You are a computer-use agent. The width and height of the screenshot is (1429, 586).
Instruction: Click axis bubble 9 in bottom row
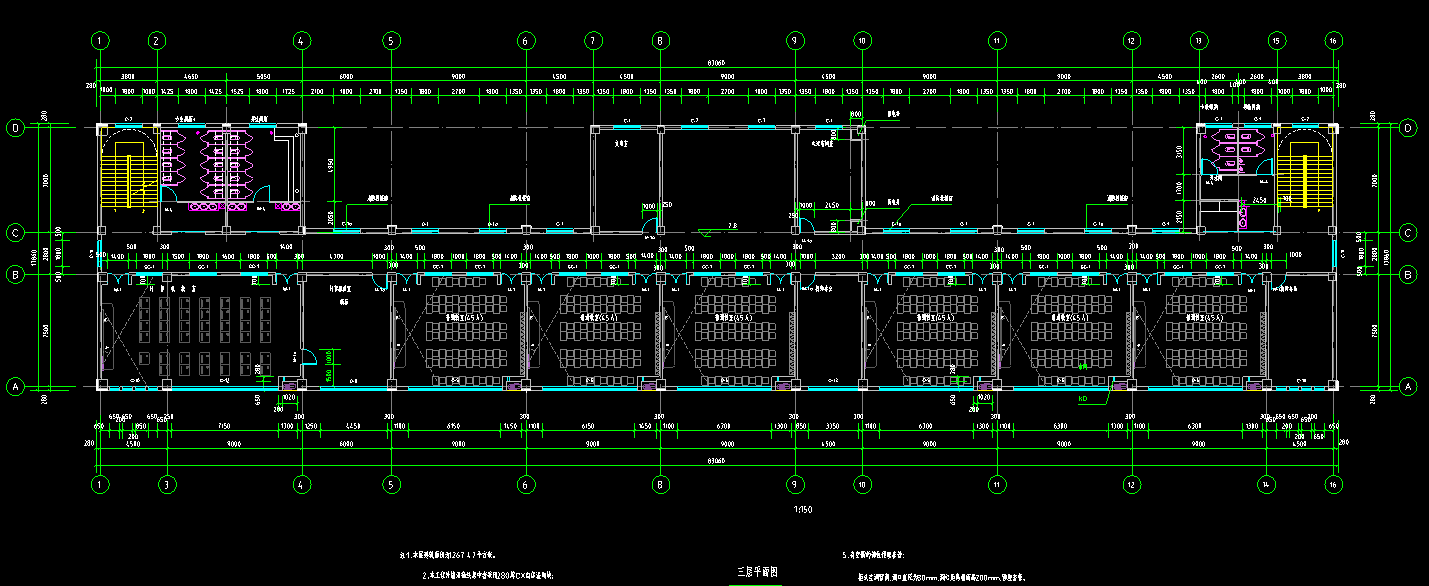click(x=795, y=484)
